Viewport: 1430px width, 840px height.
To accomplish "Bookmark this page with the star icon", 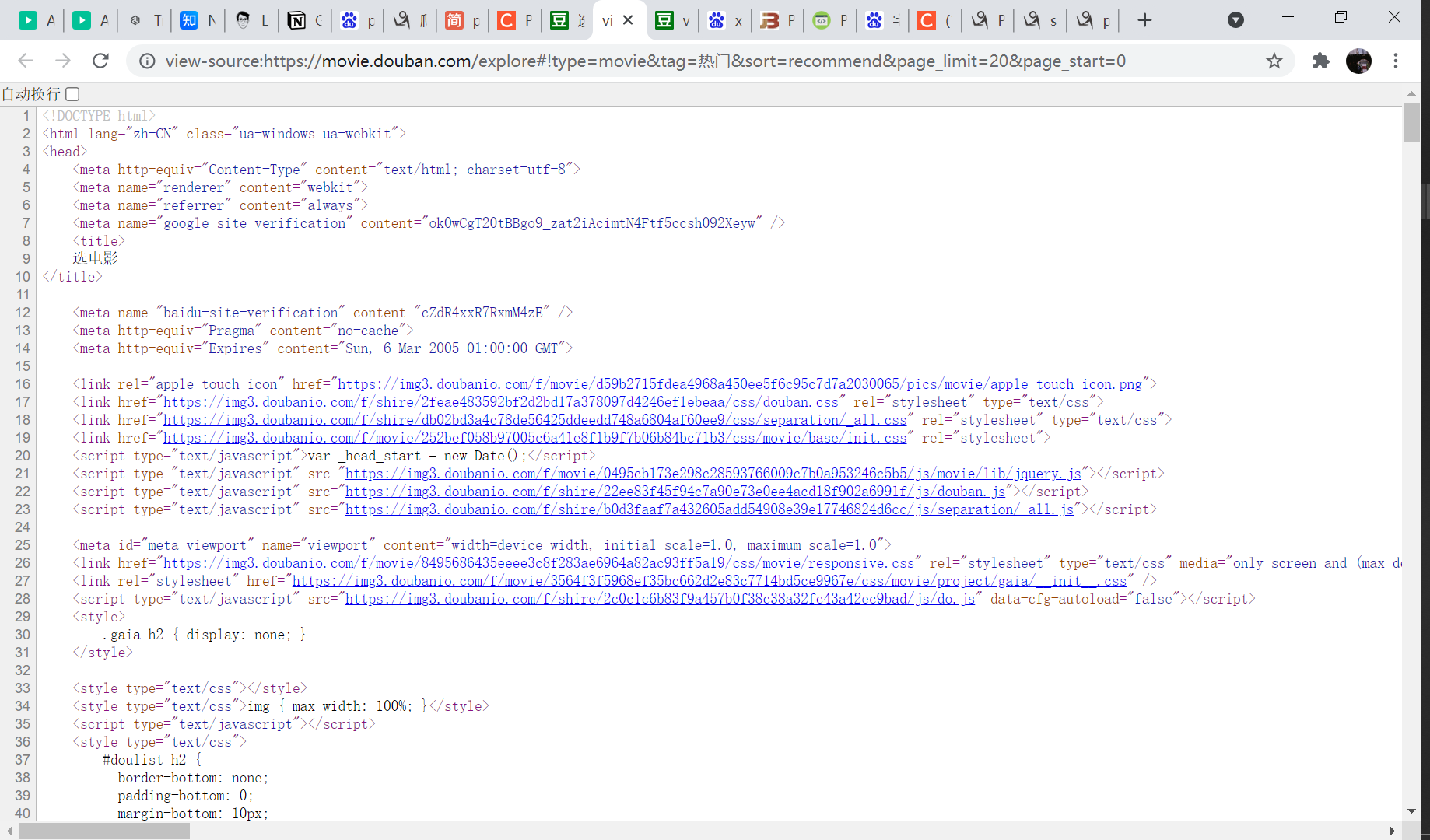I will pos(1274,61).
